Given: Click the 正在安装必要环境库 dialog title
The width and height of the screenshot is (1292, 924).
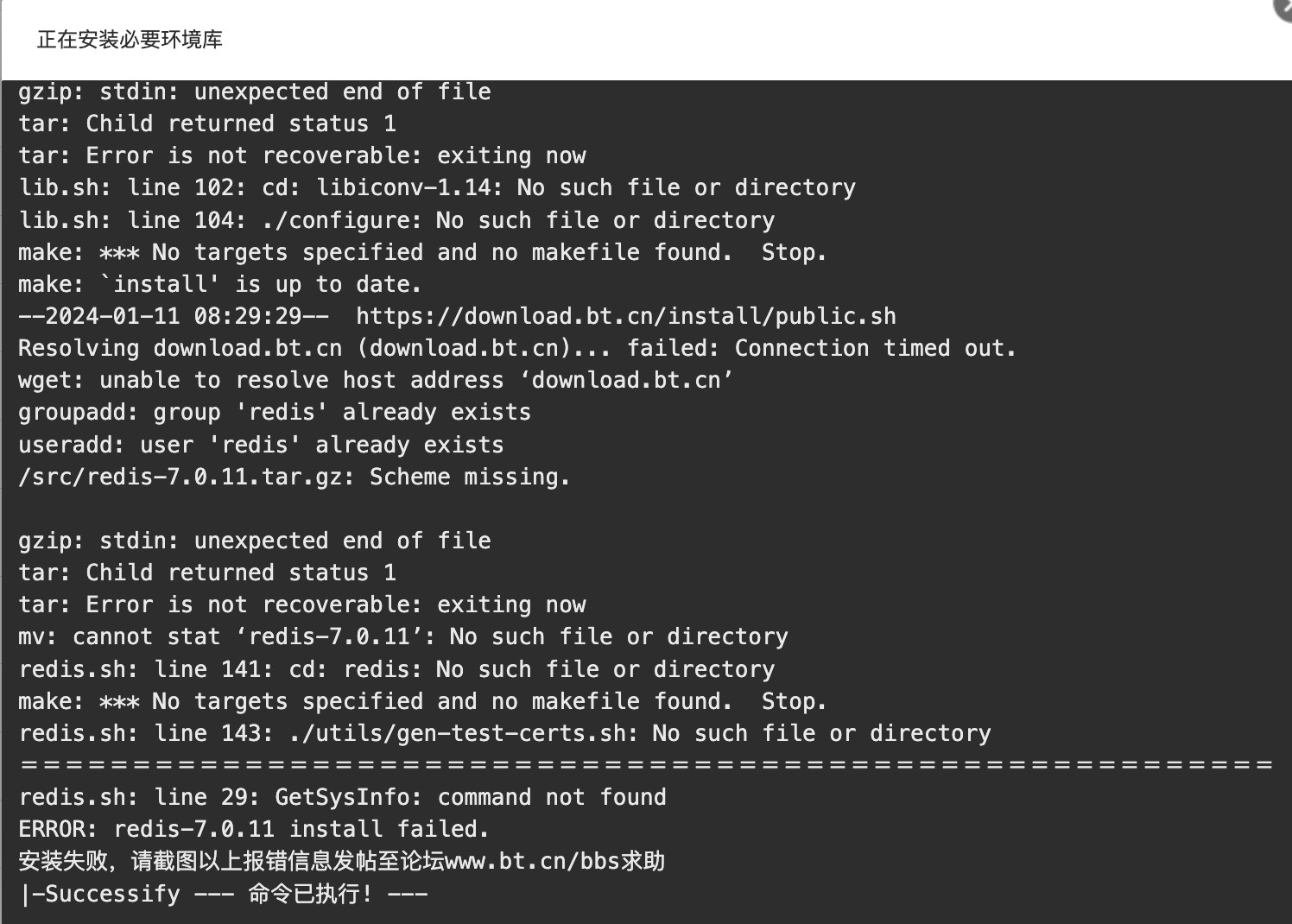Looking at the screenshot, I should point(130,40).
